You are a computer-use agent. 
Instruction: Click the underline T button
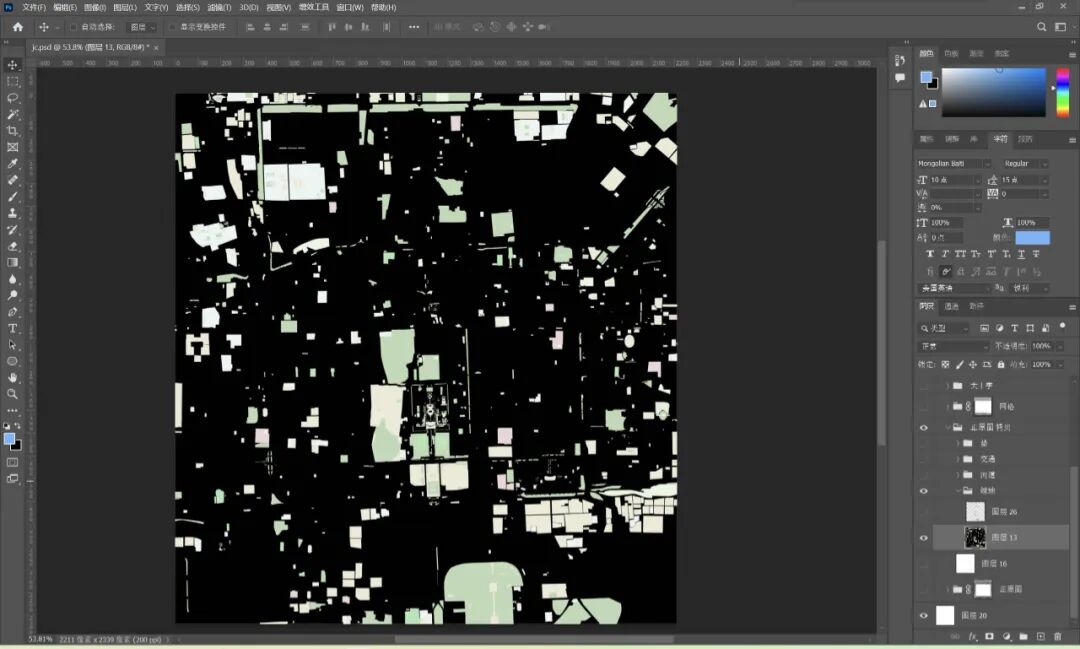coord(1021,254)
